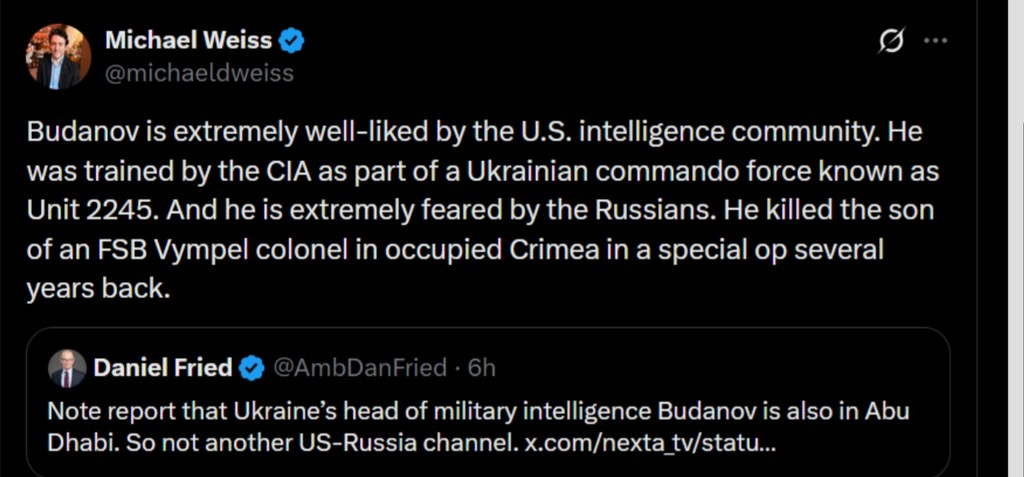
Task: Open the Michael Weiss display name link
Action: point(188,41)
